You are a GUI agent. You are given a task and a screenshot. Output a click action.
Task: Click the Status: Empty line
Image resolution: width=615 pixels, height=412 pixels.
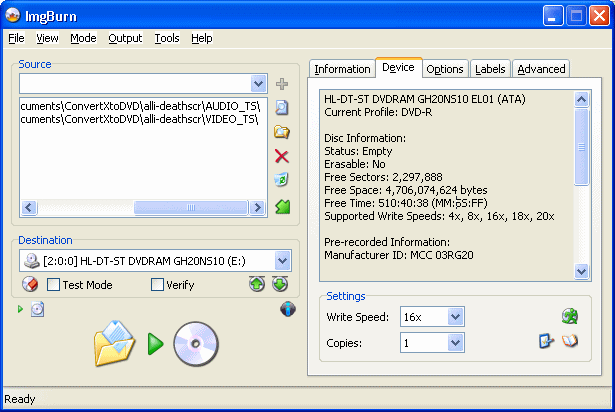pyautogui.click(x=358, y=151)
